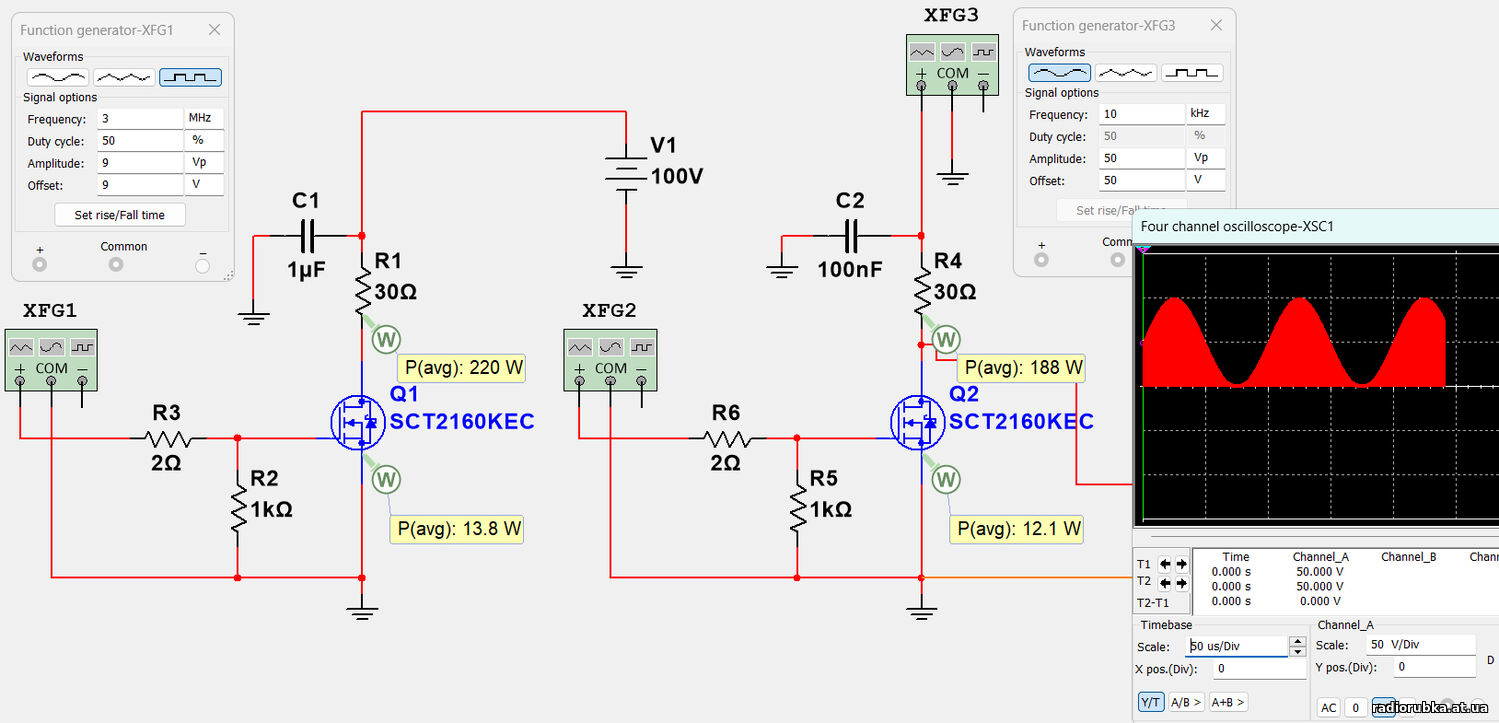This screenshot has height=723, width=1499.
Task: Close the Function generator-XFG1 panel
Action: (214, 30)
